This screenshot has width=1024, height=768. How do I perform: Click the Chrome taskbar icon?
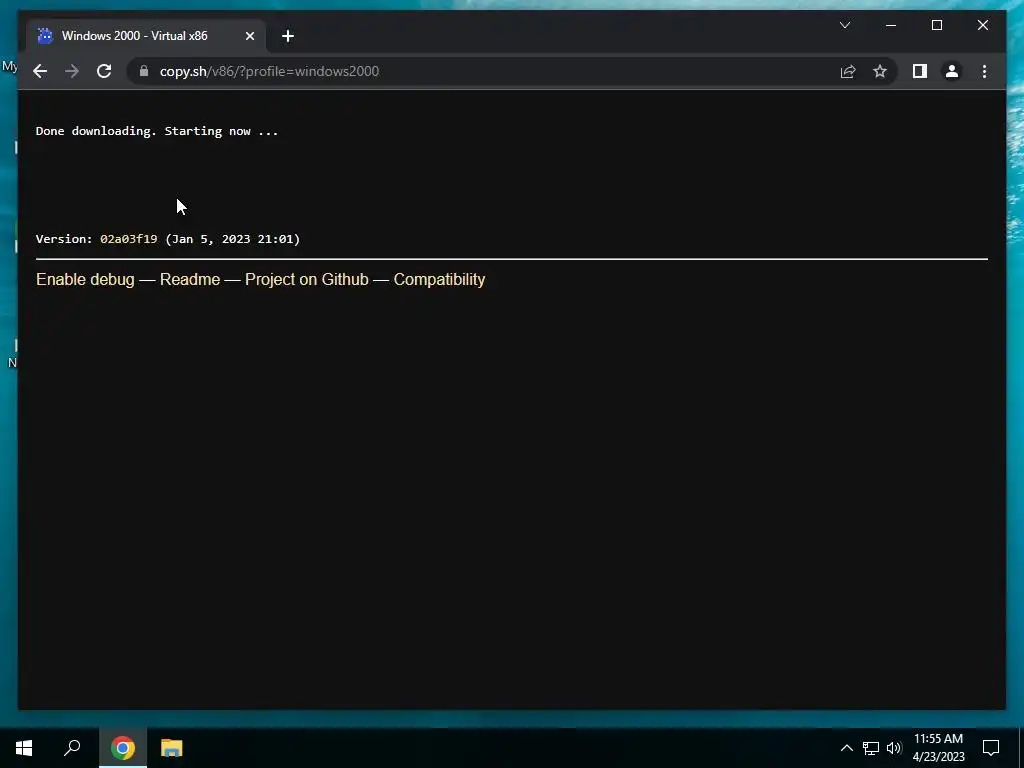point(123,748)
